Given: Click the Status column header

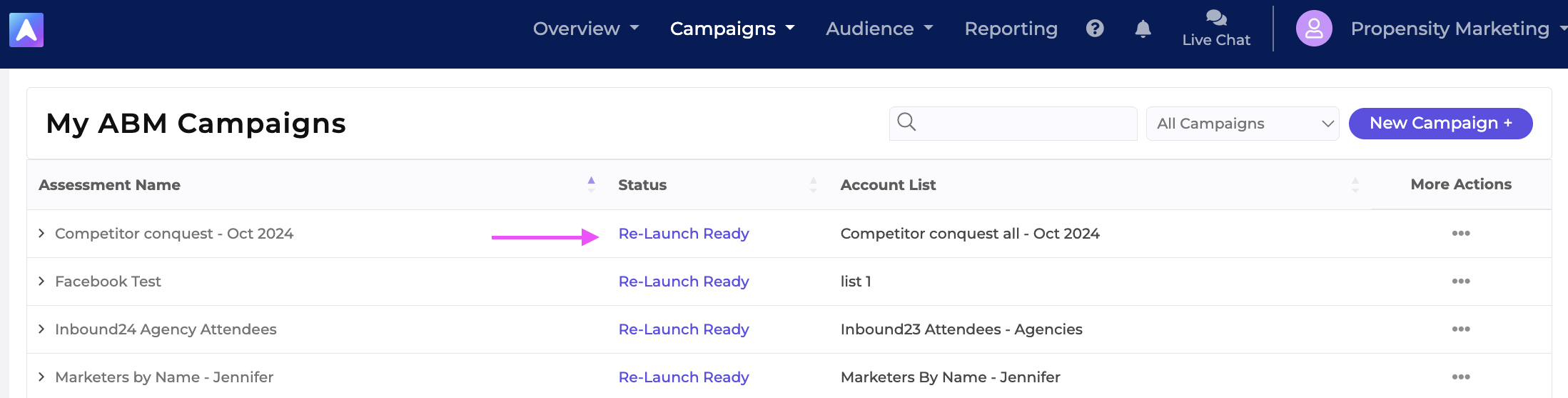Looking at the screenshot, I should point(642,185).
